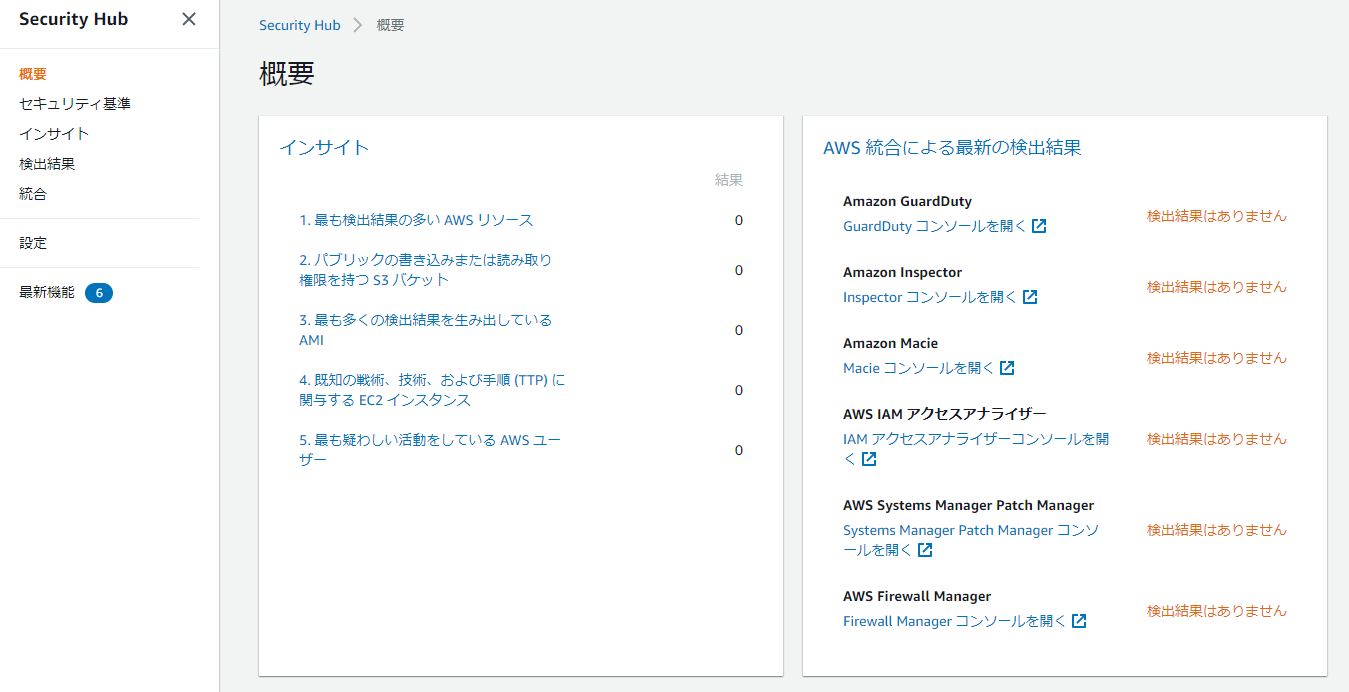The width and height of the screenshot is (1349, 692).
Task: Open セキュリティ基準 in the sidebar
Action: pos(75,104)
